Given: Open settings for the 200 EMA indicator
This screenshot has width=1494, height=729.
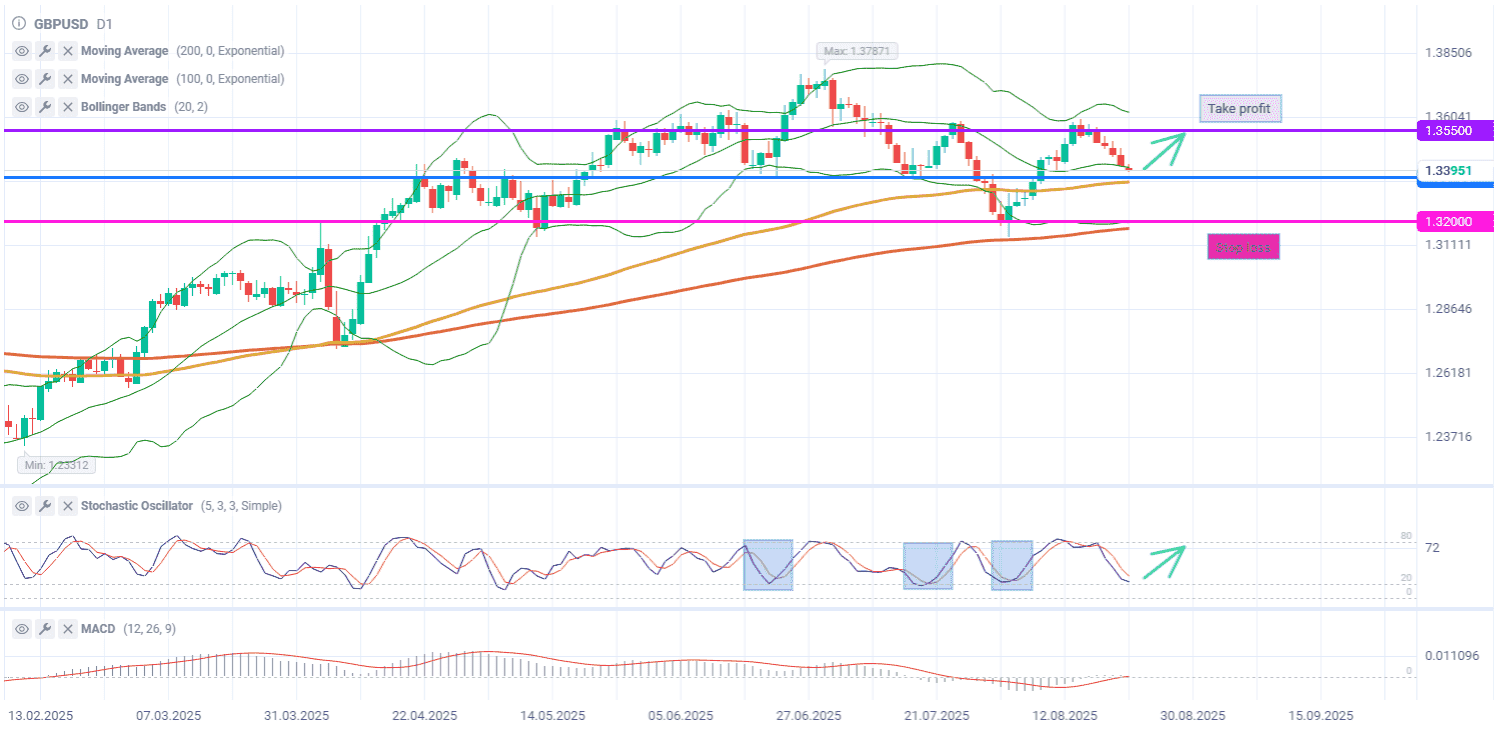Looking at the screenshot, I should point(45,51).
